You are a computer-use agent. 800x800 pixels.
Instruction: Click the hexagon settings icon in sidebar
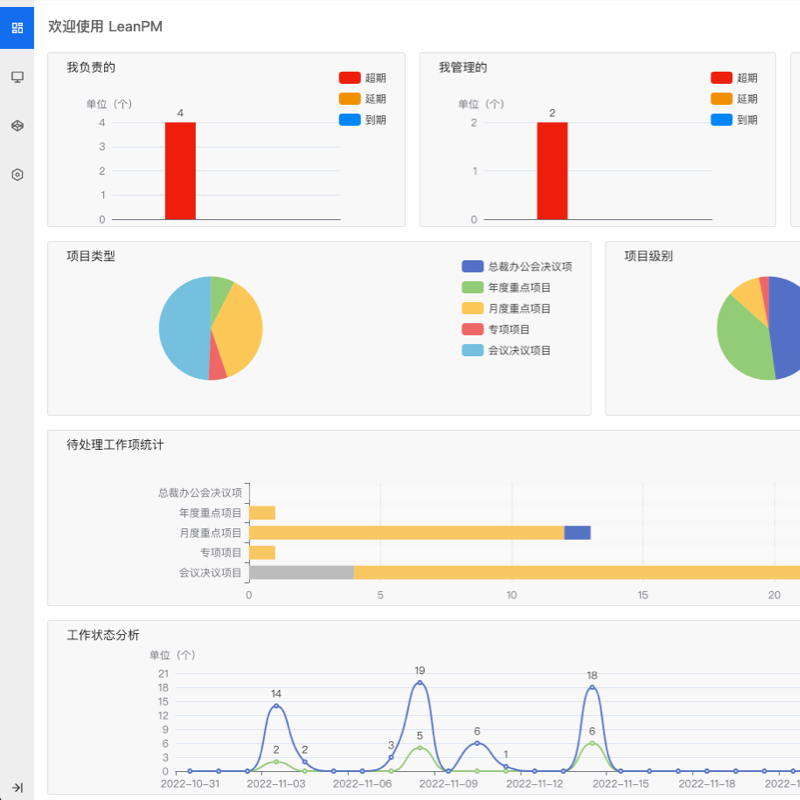(x=17, y=175)
